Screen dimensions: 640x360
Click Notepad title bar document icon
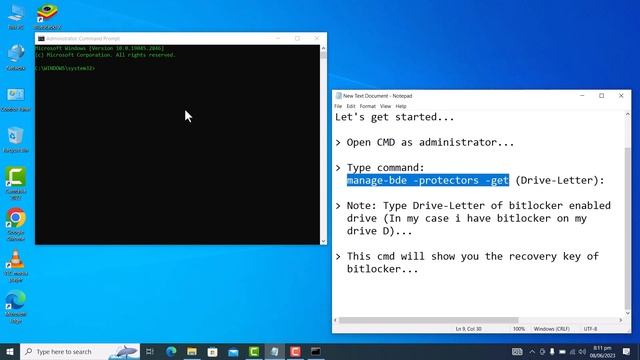point(338,96)
